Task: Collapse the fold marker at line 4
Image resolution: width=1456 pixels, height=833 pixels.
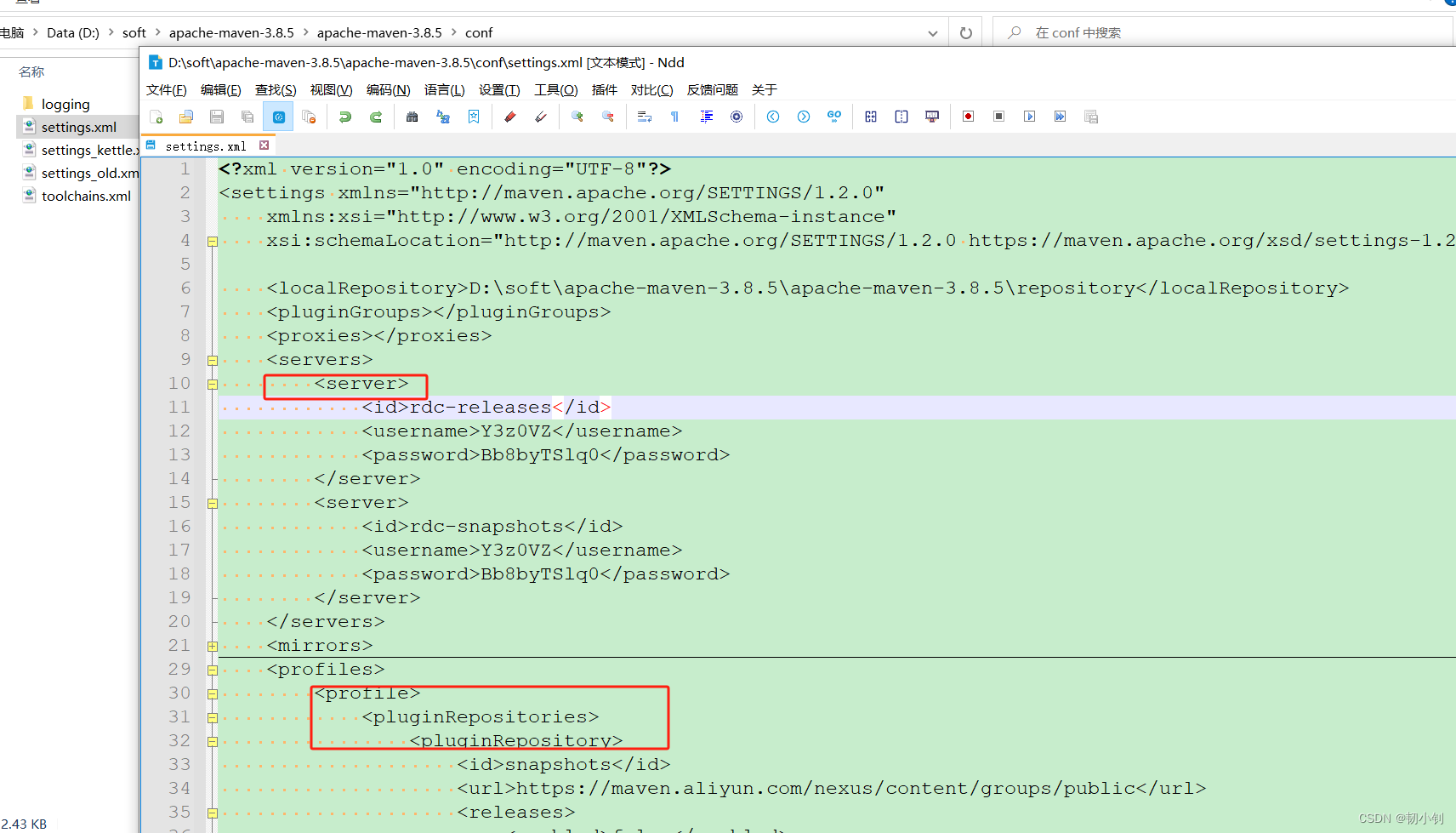Action: point(213,242)
